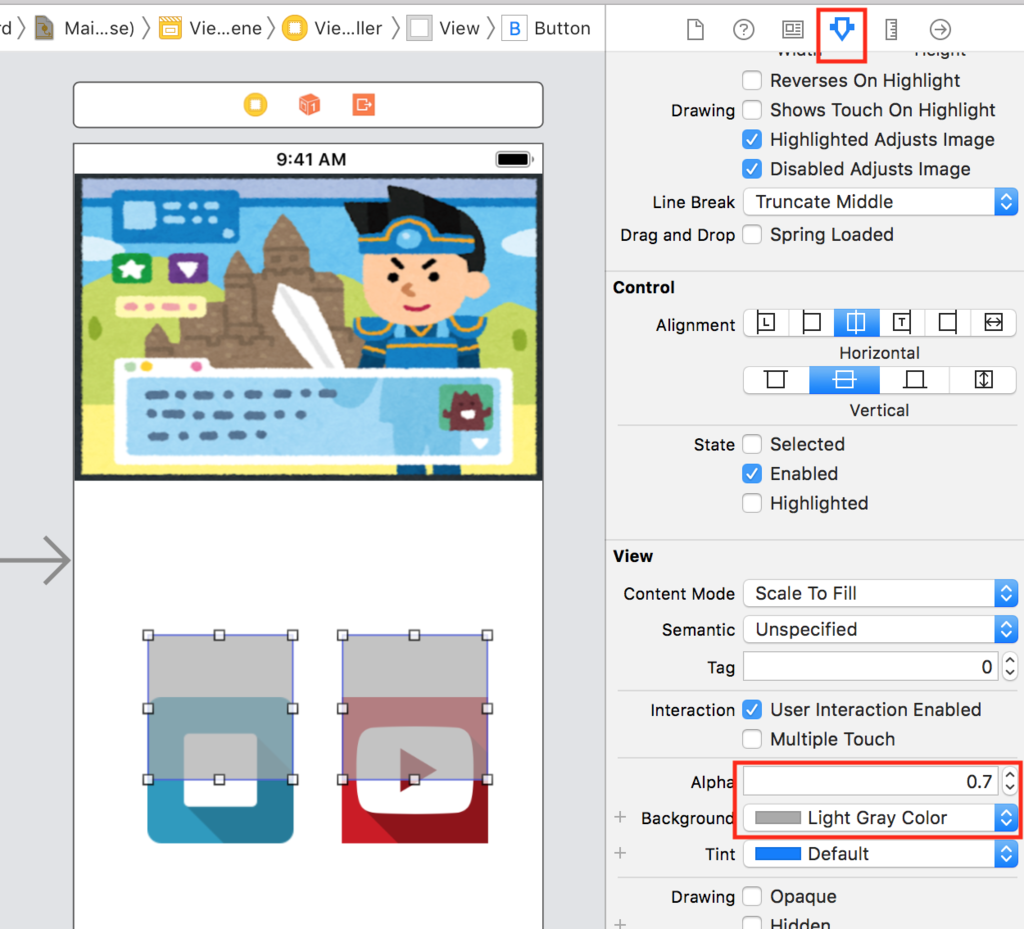Select the game illustration image view
The height and width of the screenshot is (929, 1024).
click(308, 327)
